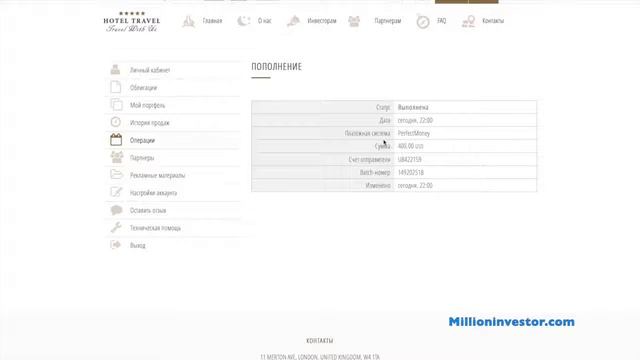Click the Выход logout arrow icon
Viewport: 640px width, 360px height.
116,244
